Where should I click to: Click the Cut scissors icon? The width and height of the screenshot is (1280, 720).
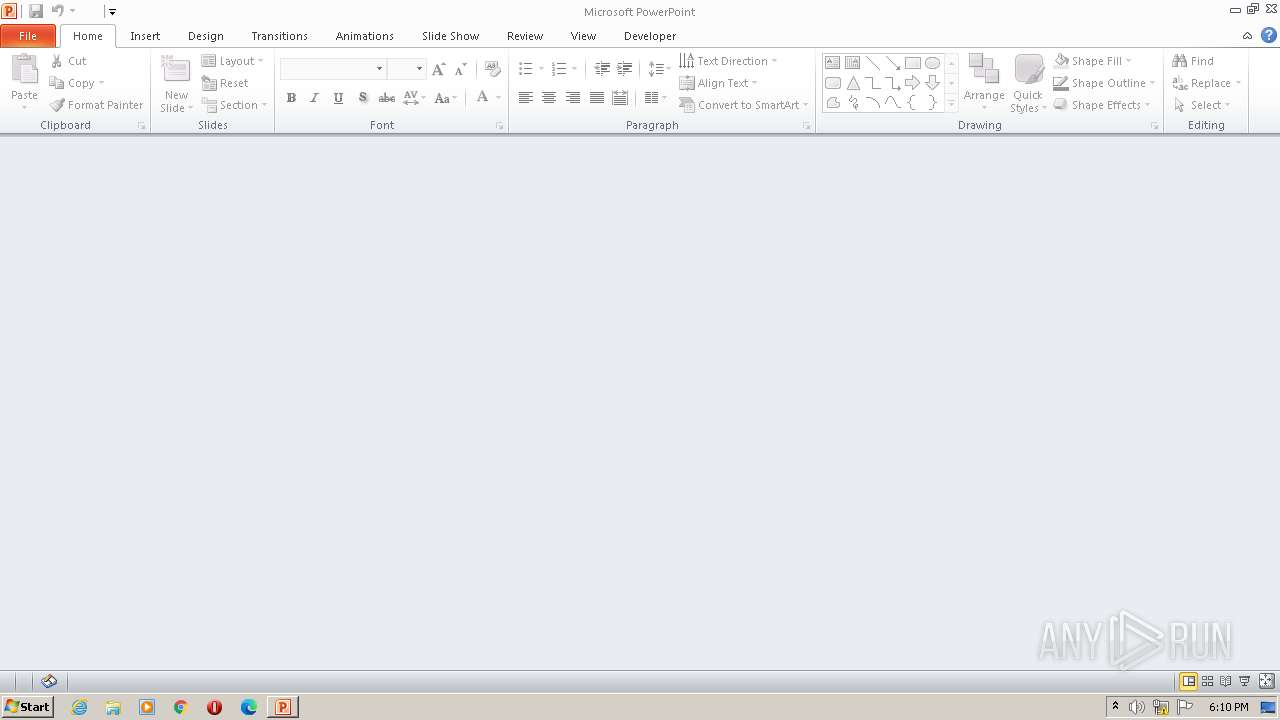pyautogui.click(x=57, y=61)
